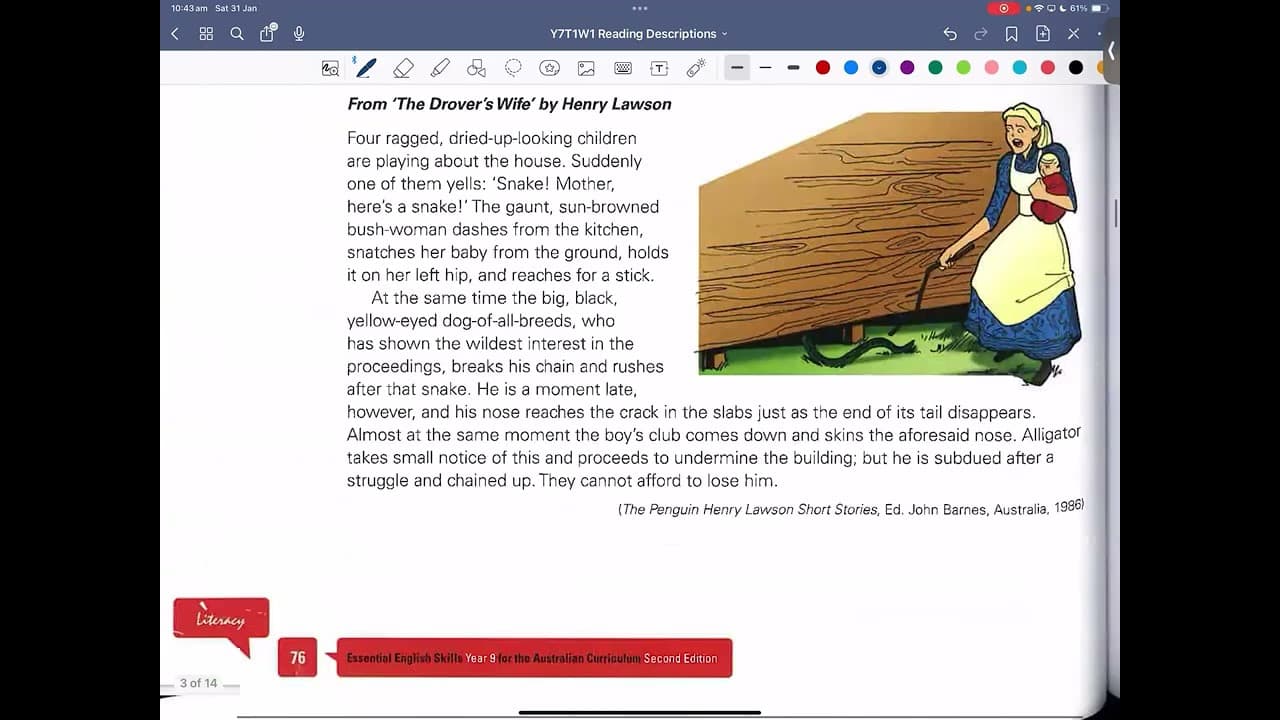The image size is (1280, 720).
Task: Bookmark this page
Action: coord(1012,34)
